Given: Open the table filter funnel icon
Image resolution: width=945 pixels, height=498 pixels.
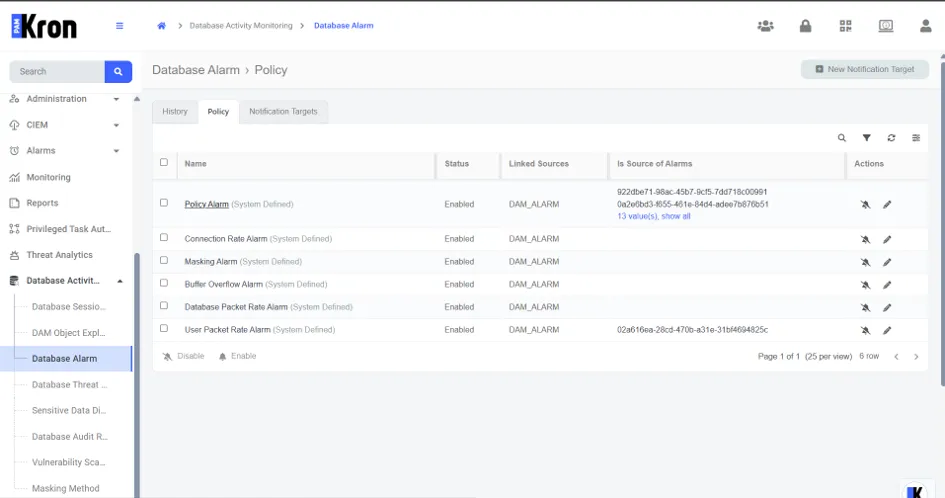Looking at the screenshot, I should [867, 138].
